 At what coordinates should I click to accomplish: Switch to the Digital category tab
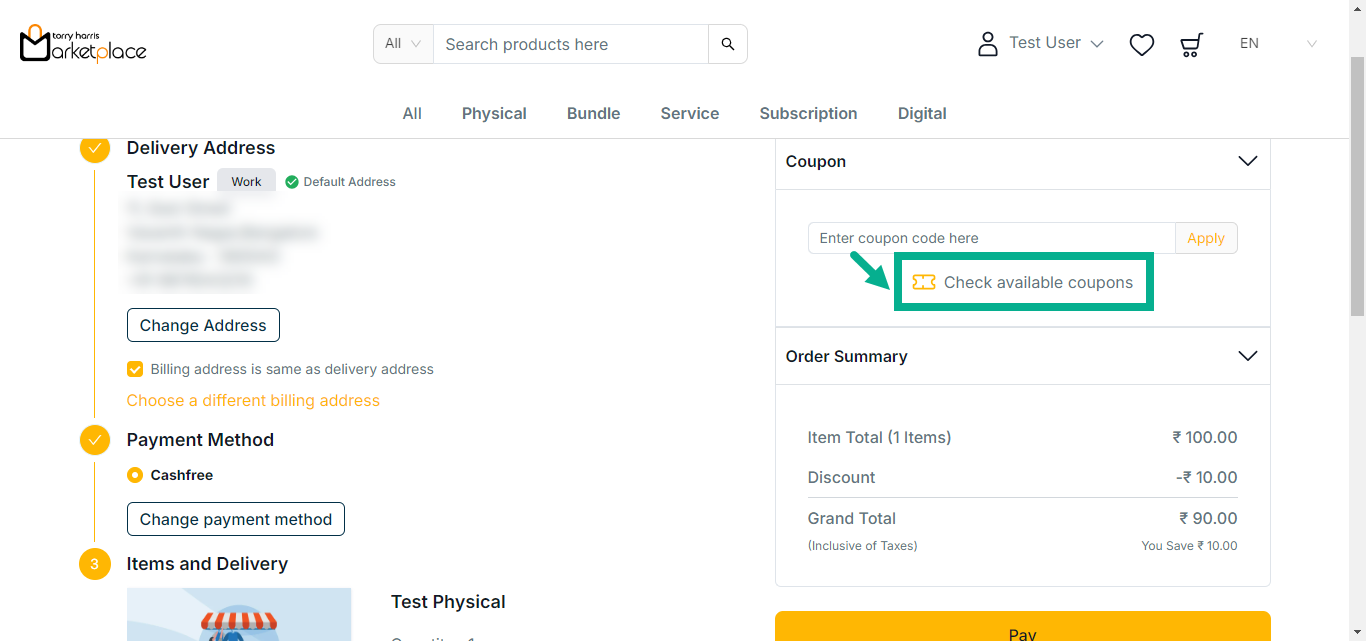(x=921, y=114)
